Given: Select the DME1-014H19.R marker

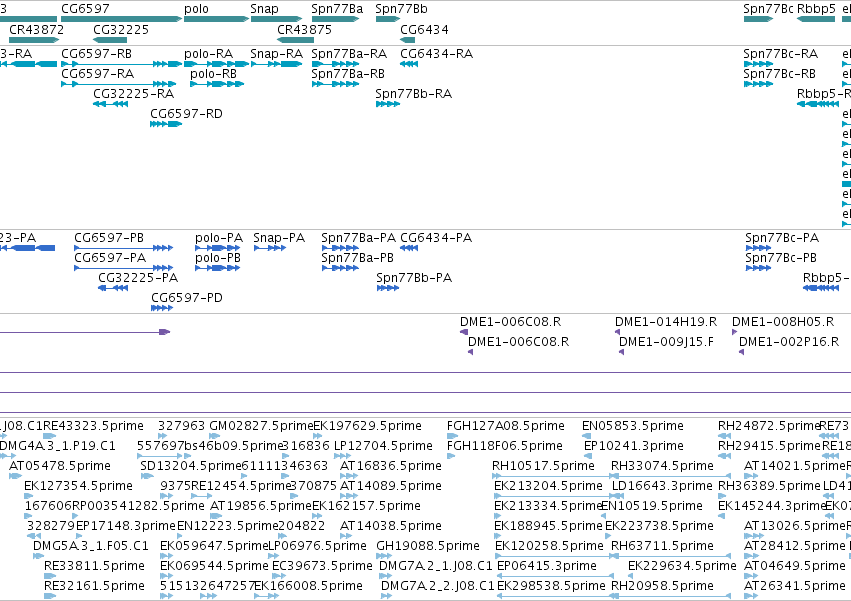Looking at the screenshot, I should click(618, 332).
